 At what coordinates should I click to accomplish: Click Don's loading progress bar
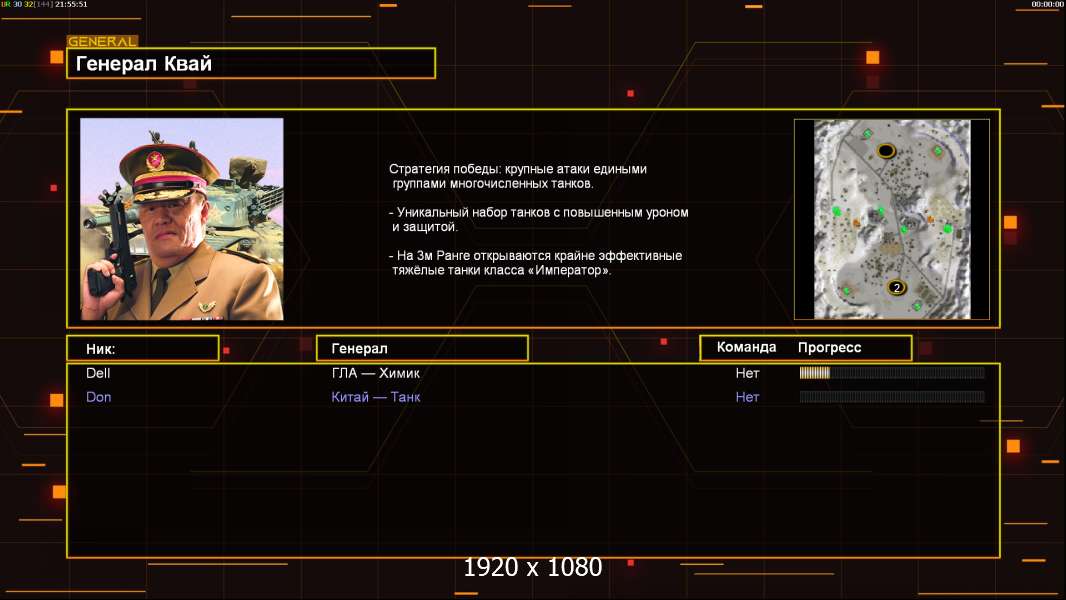[x=892, y=396]
